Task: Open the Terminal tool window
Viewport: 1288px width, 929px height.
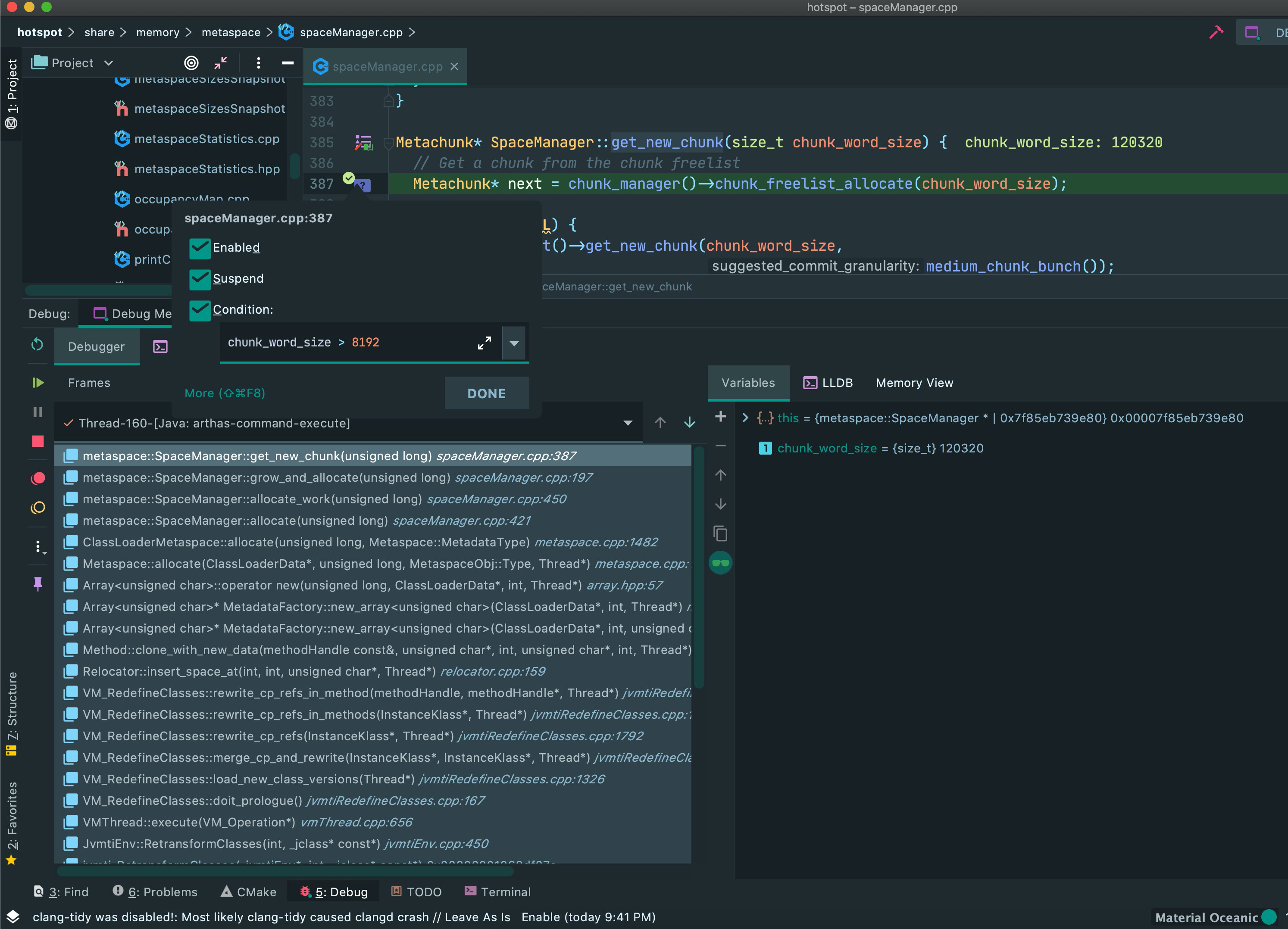Action: point(497,892)
